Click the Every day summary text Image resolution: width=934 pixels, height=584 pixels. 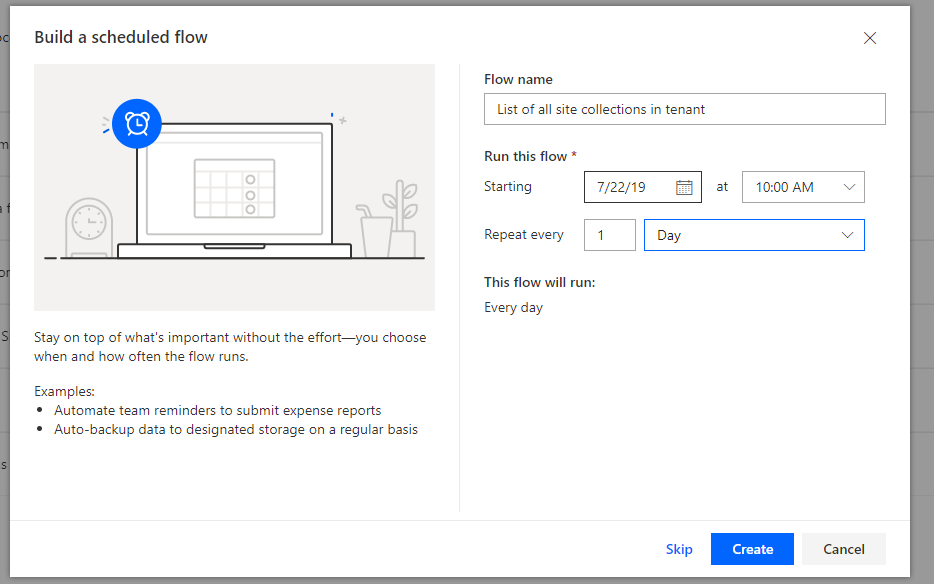[x=513, y=307]
